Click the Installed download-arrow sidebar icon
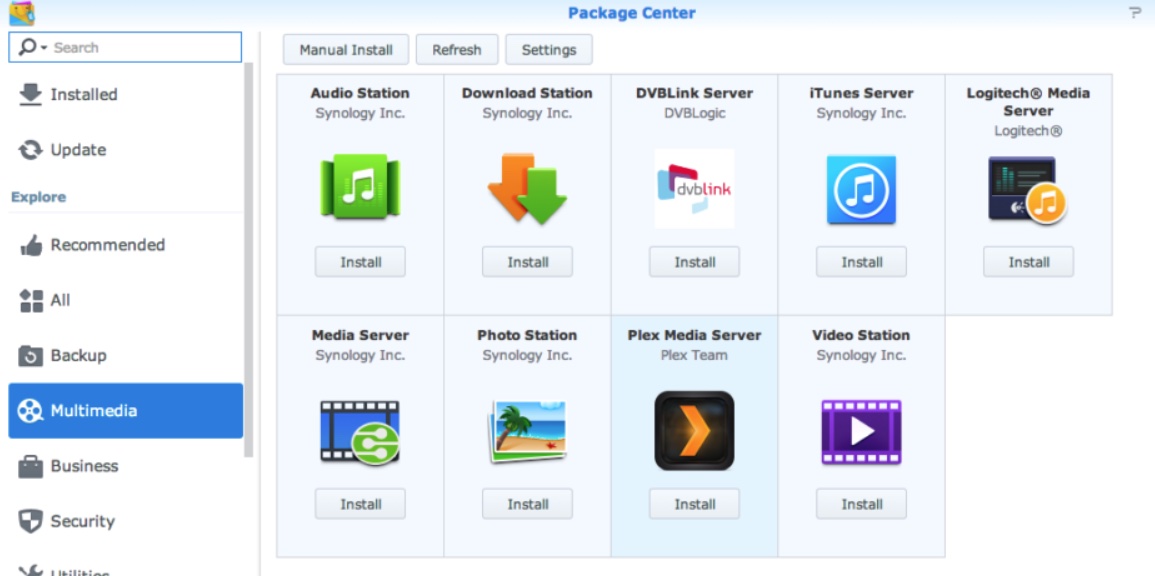This screenshot has width=1155, height=576. 30,94
